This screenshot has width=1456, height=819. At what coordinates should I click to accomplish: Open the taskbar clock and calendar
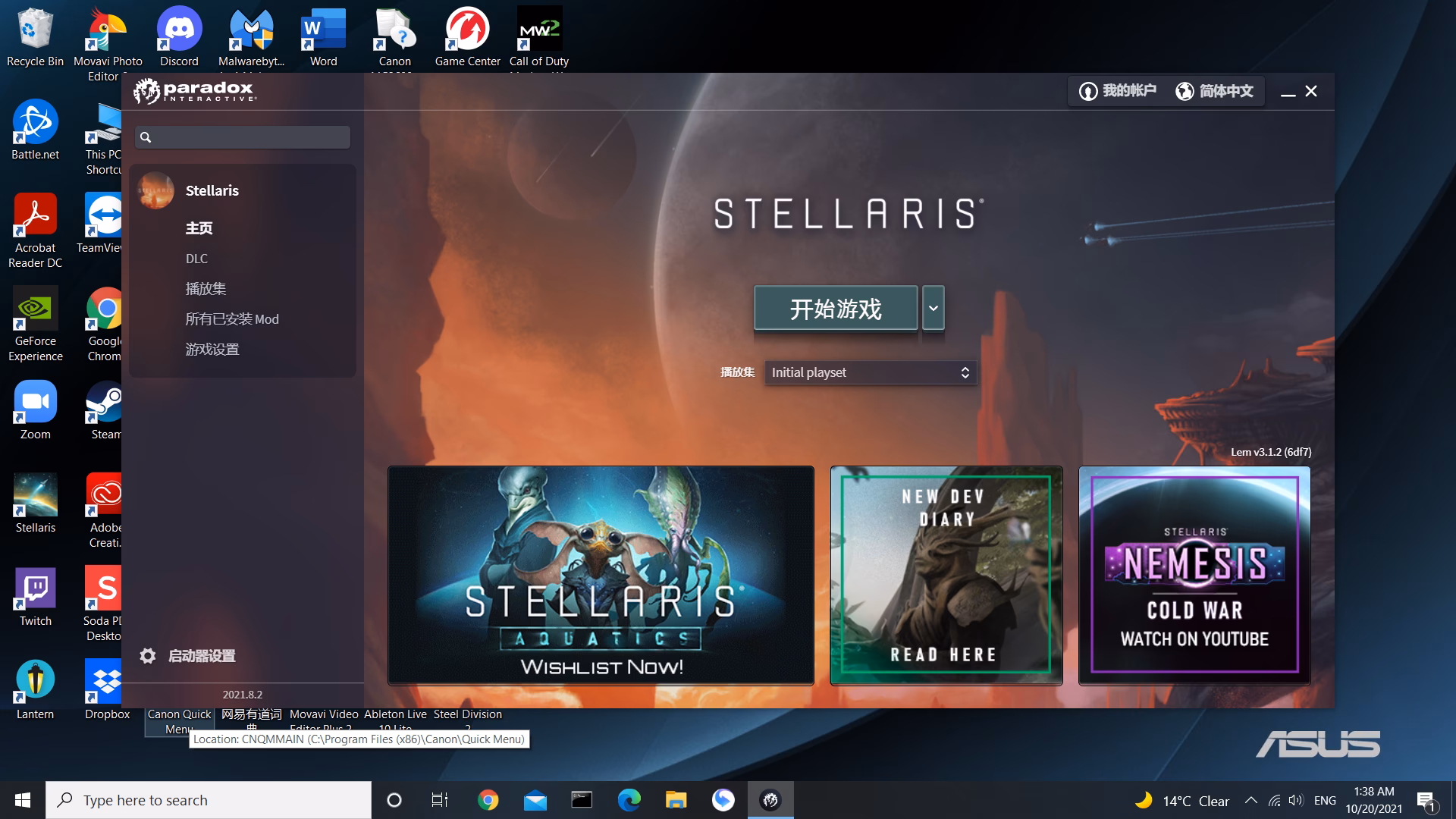[1374, 800]
